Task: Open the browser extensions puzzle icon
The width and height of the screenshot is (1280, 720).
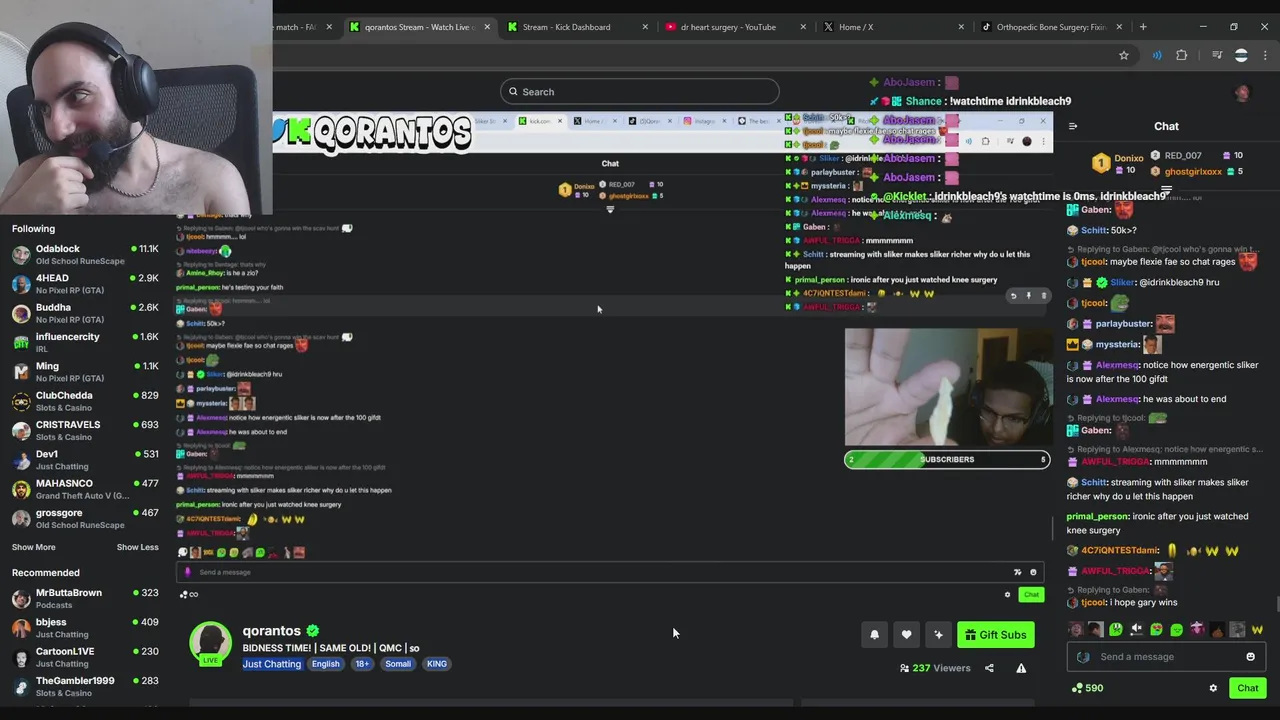Action: coord(1182,55)
